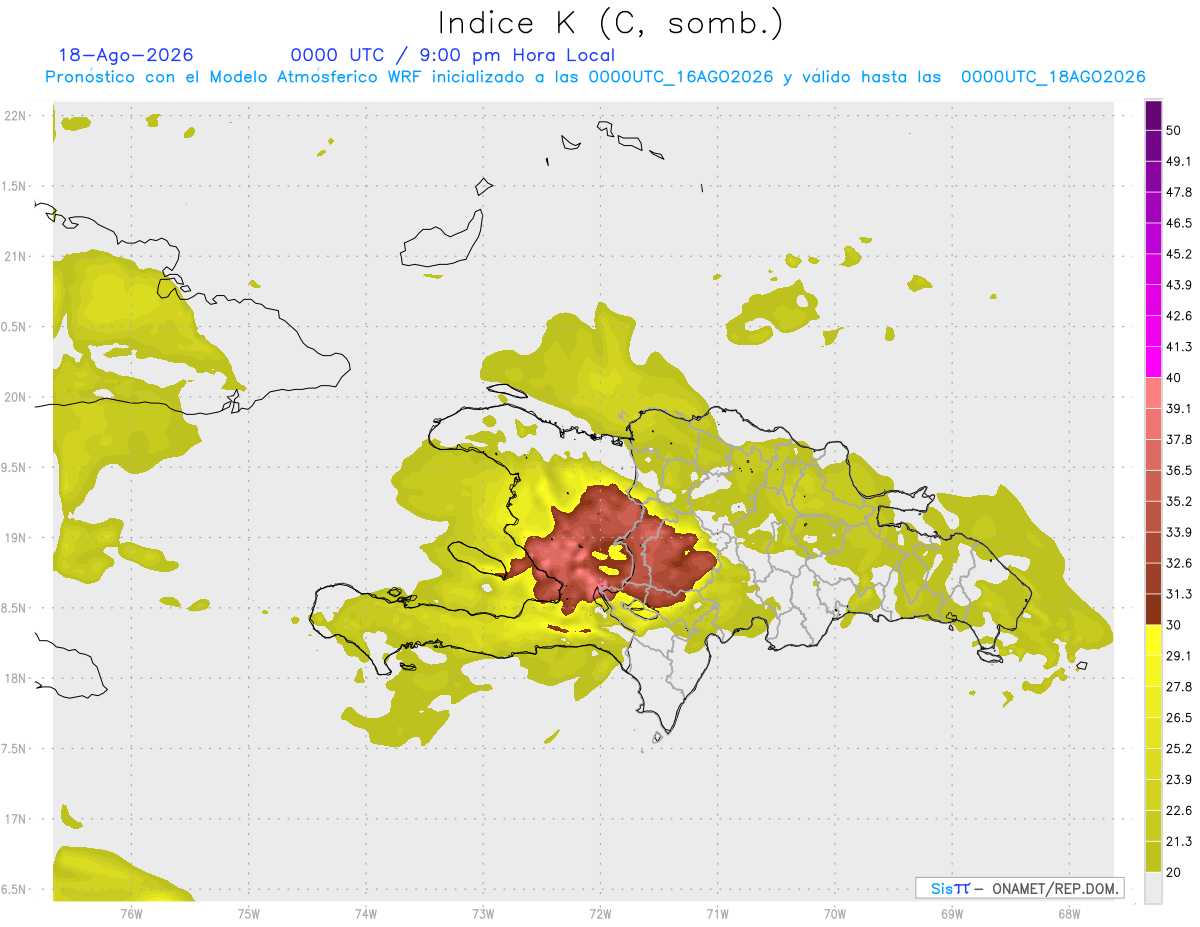Image resolution: width=1200 pixels, height=927 pixels.
Task: Click the '0000 UTC / 9:00 pm Hora Local' text
Action: tap(453, 55)
